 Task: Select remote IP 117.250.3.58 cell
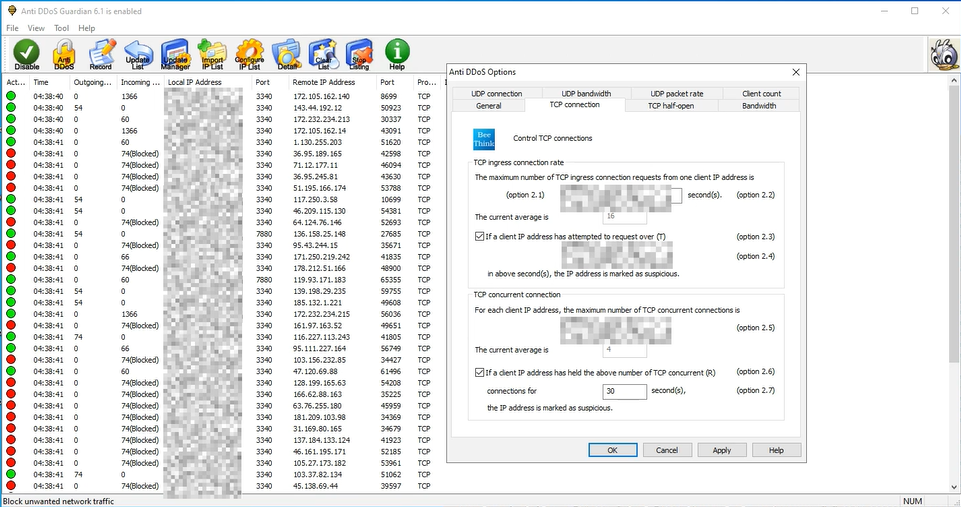(x=315, y=199)
